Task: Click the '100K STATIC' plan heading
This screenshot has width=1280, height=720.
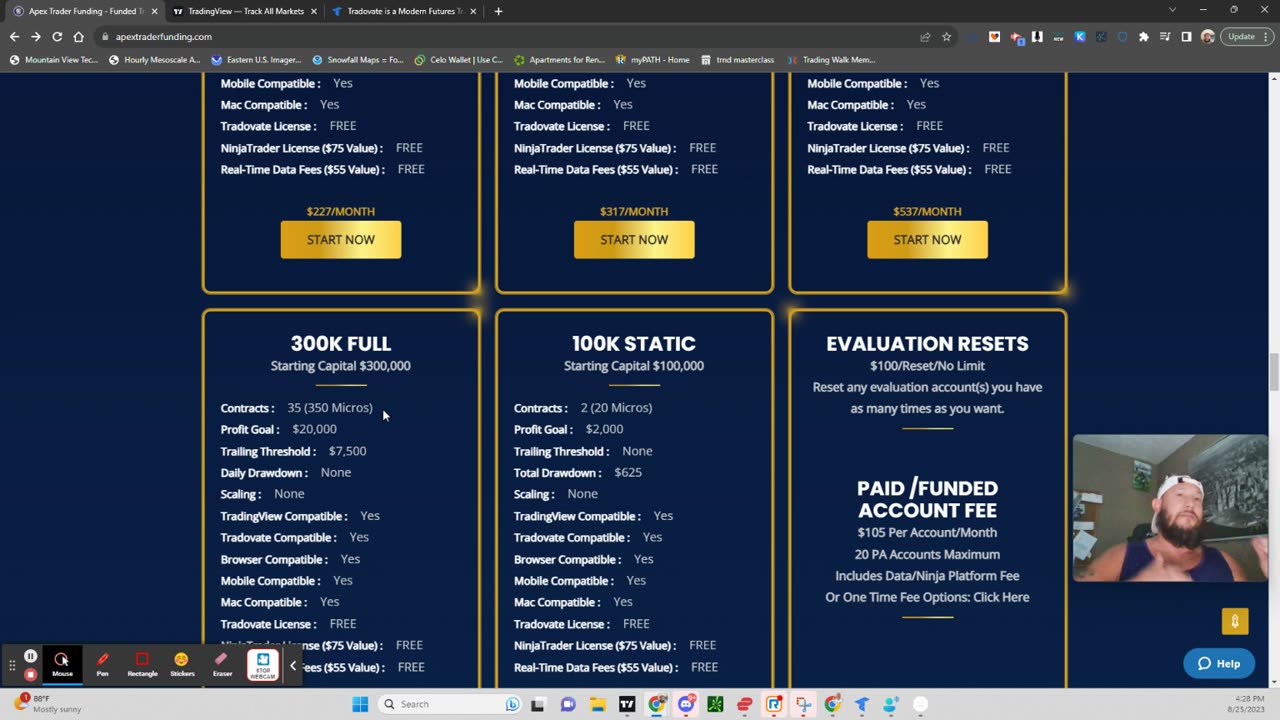Action: pos(634,344)
